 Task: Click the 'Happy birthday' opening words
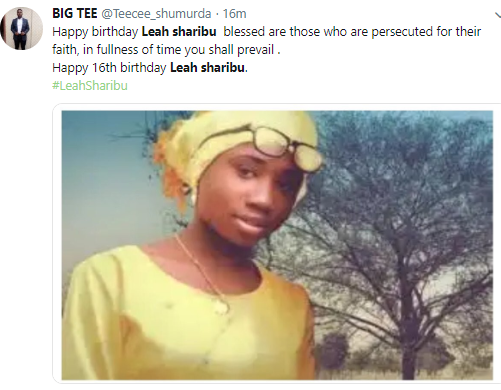[x=95, y=32]
